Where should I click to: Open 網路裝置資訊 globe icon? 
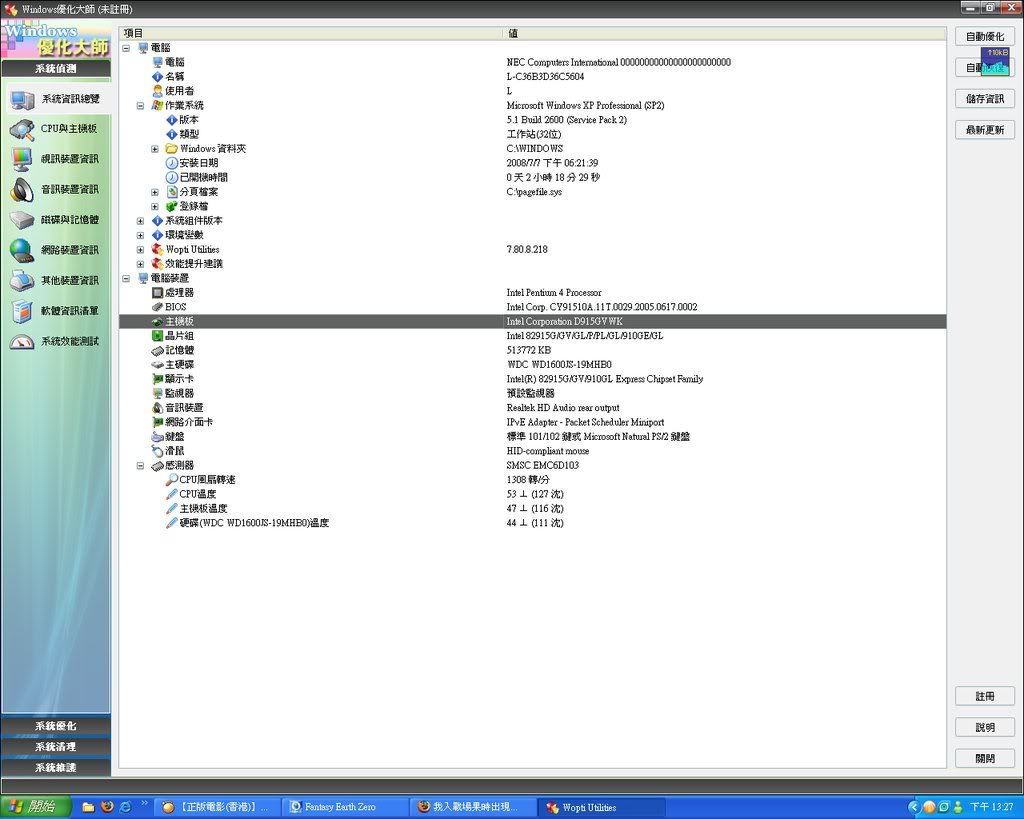click(x=22, y=250)
